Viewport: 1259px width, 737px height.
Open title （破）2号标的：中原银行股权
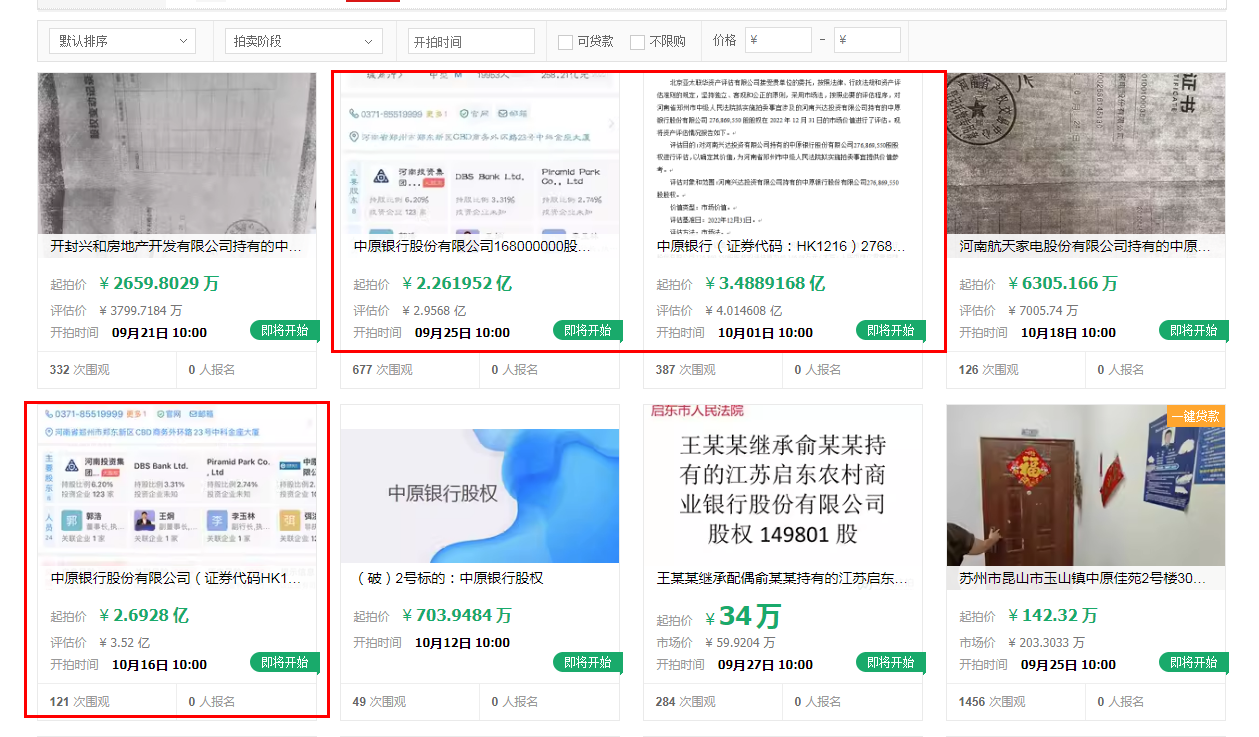click(449, 578)
